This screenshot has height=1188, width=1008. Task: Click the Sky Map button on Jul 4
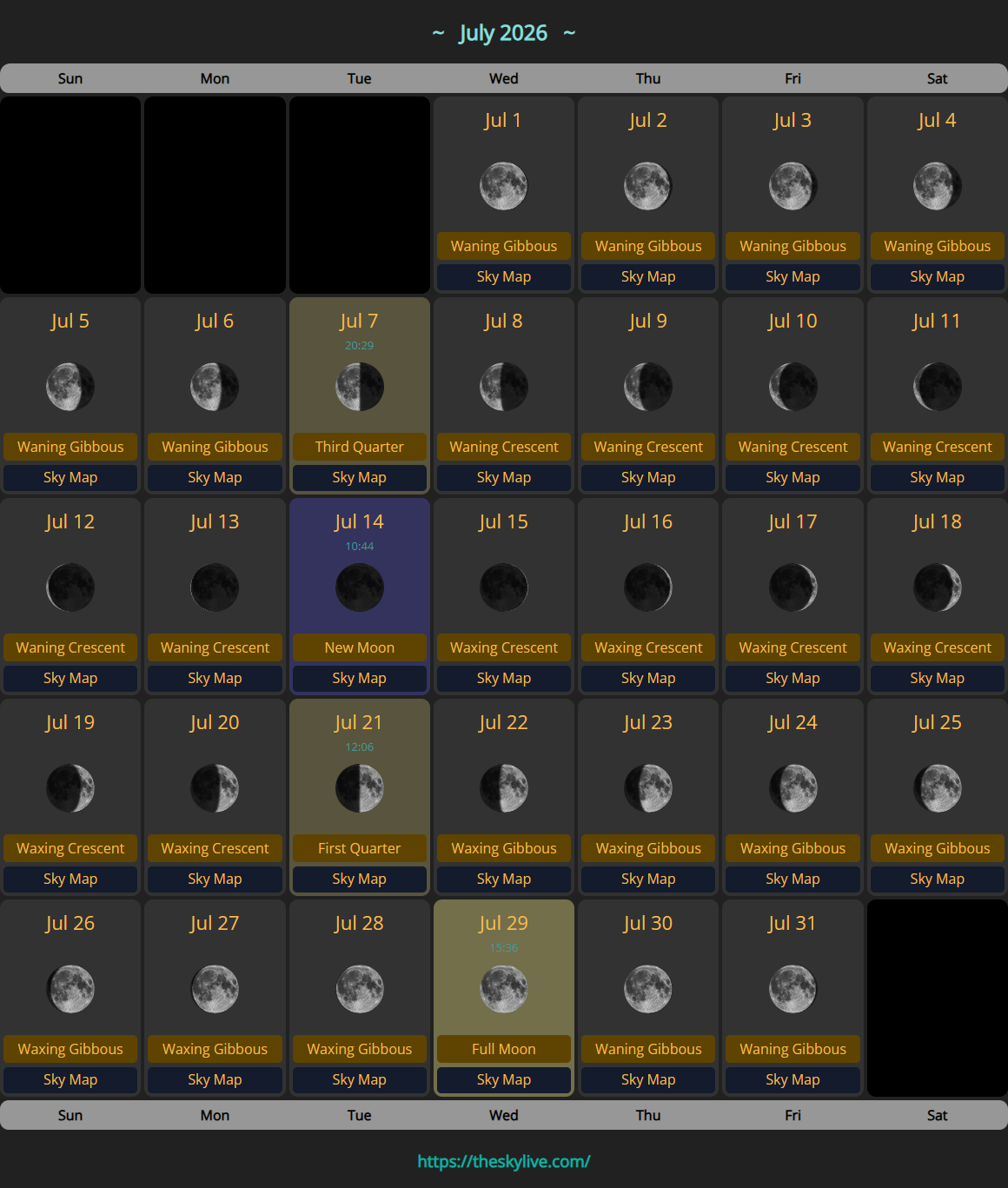point(937,276)
